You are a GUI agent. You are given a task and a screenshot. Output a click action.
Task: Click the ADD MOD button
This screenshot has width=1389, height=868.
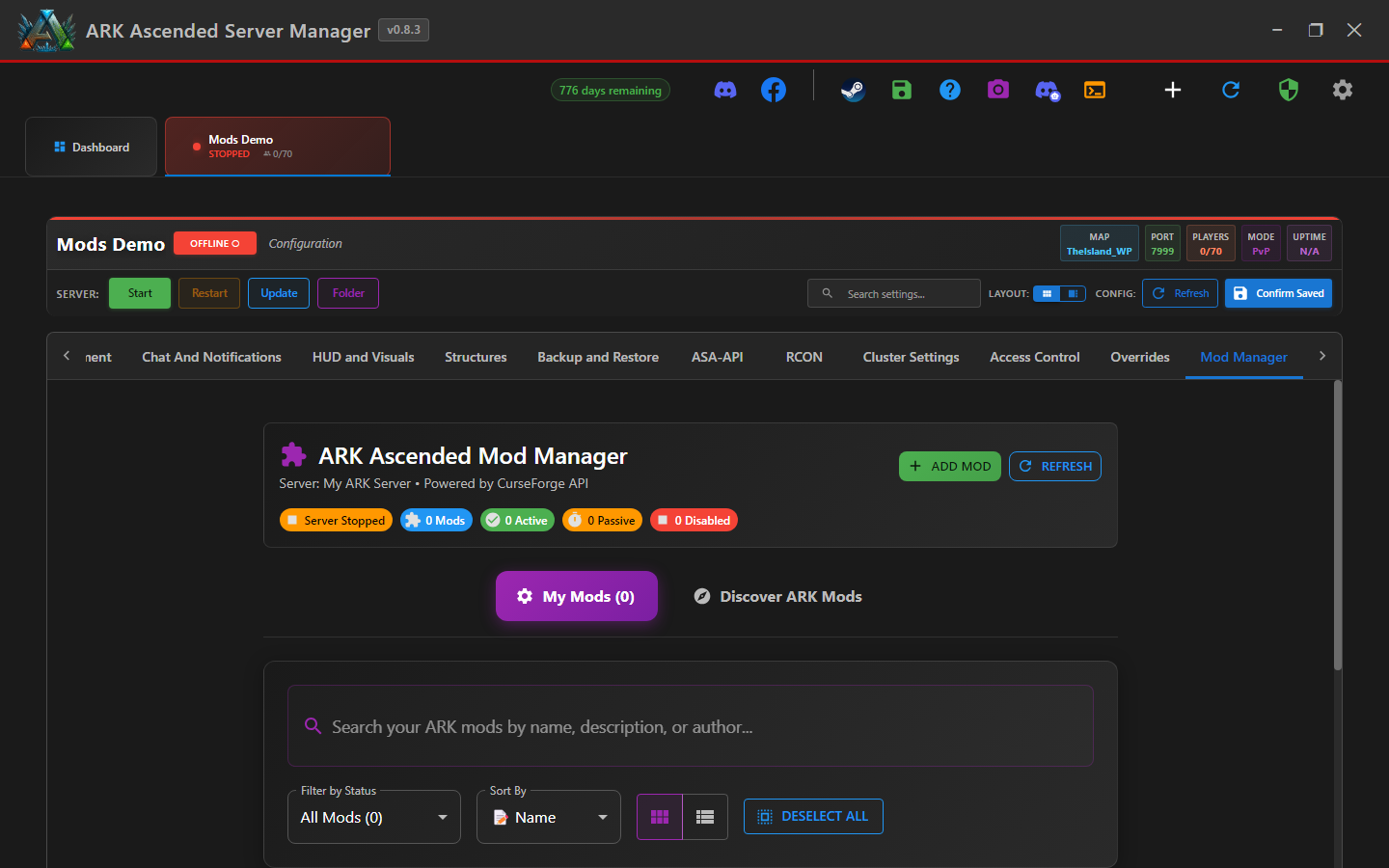pos(950,466)
